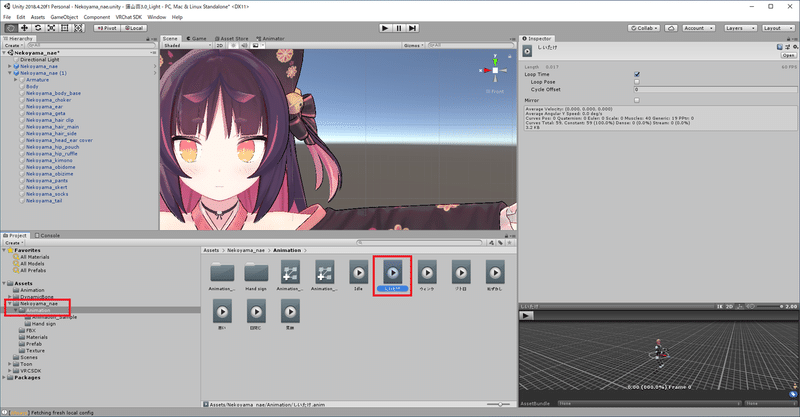Open the Layers dropdown
The image size is (800, 417).
pyautogui.click(x=739, y=28)
